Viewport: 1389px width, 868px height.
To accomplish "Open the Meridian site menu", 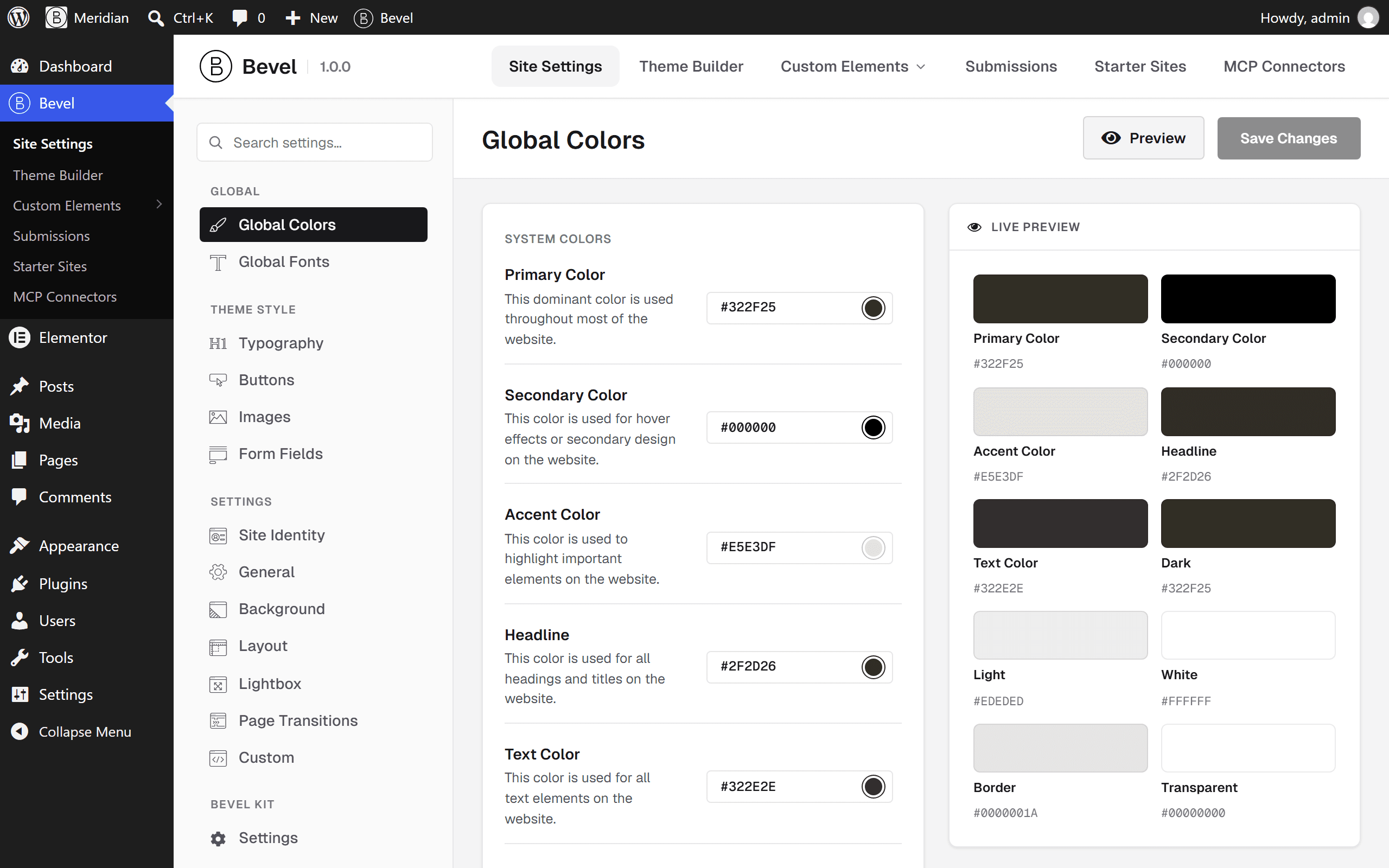I will point(87,17).
